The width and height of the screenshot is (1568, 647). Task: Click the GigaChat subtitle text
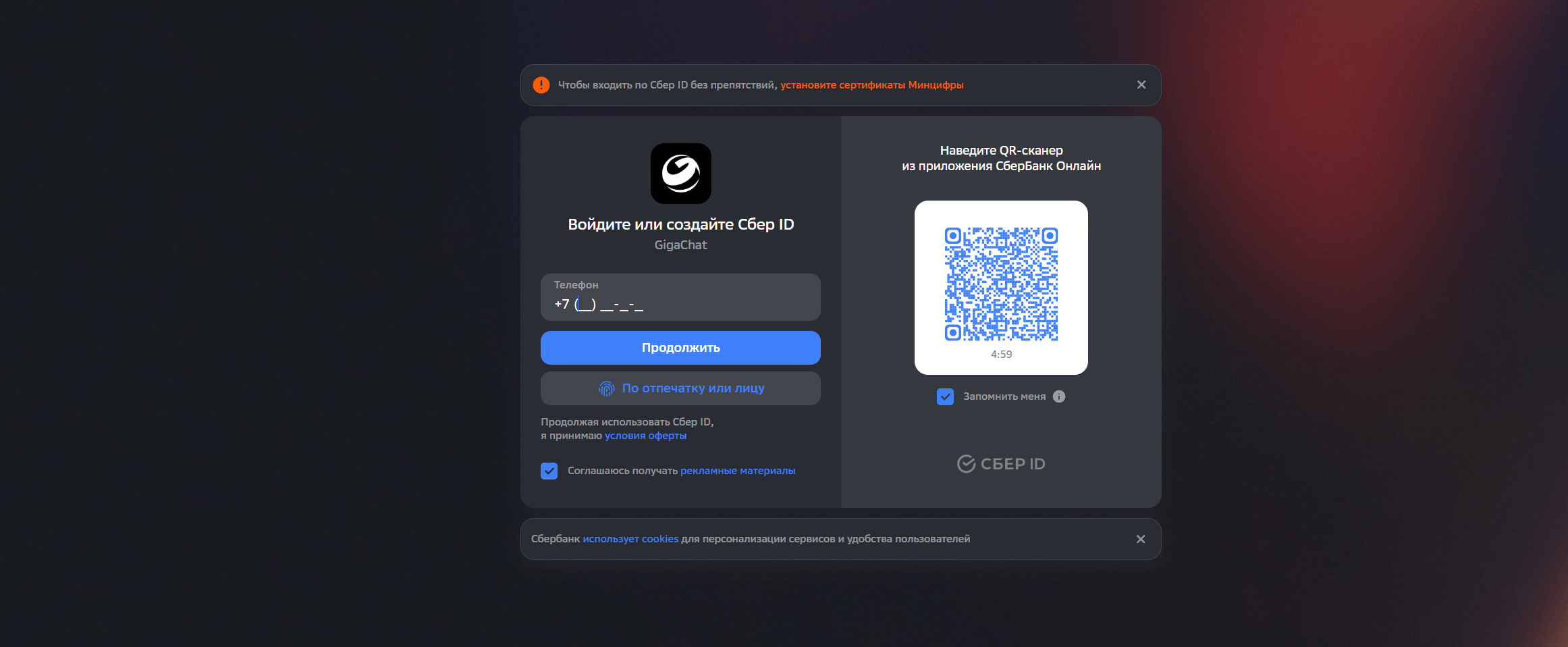[x=680, y=245]
